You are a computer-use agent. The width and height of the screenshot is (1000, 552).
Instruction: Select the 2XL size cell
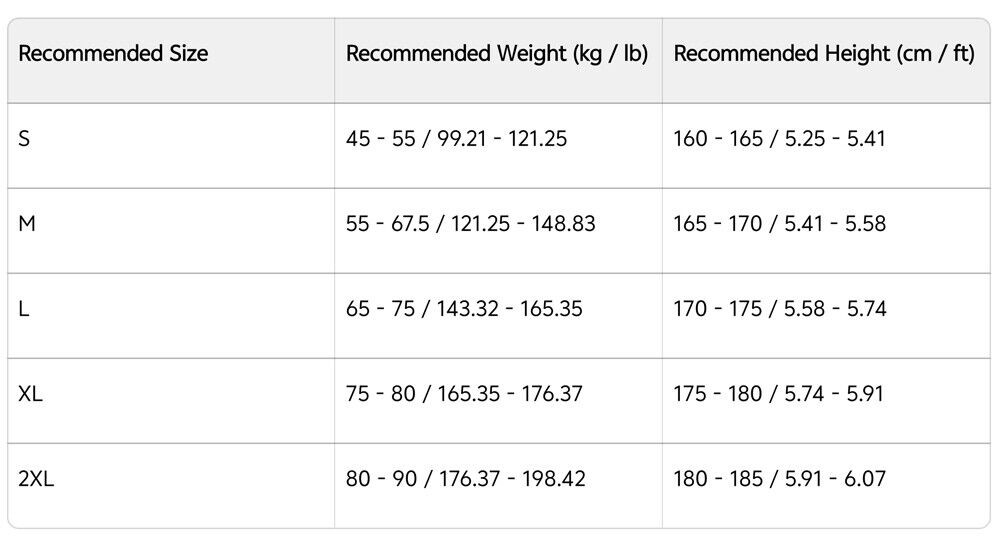[37, 479]
